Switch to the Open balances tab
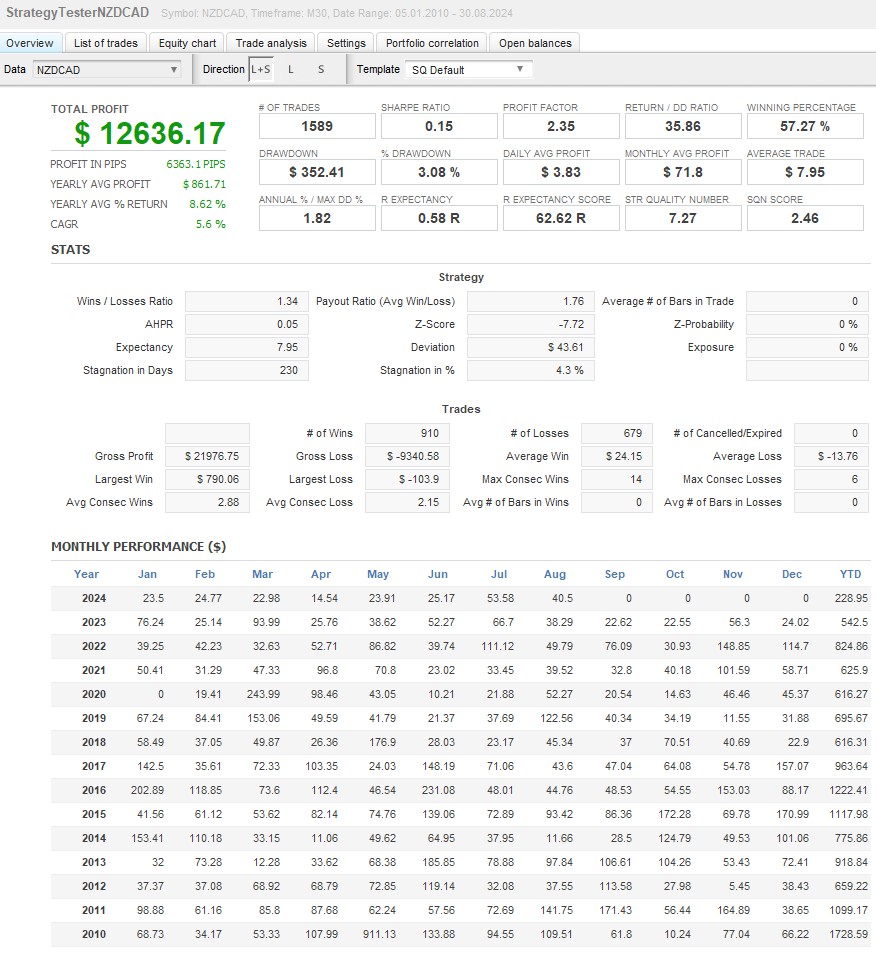 (x=535, y=43)
